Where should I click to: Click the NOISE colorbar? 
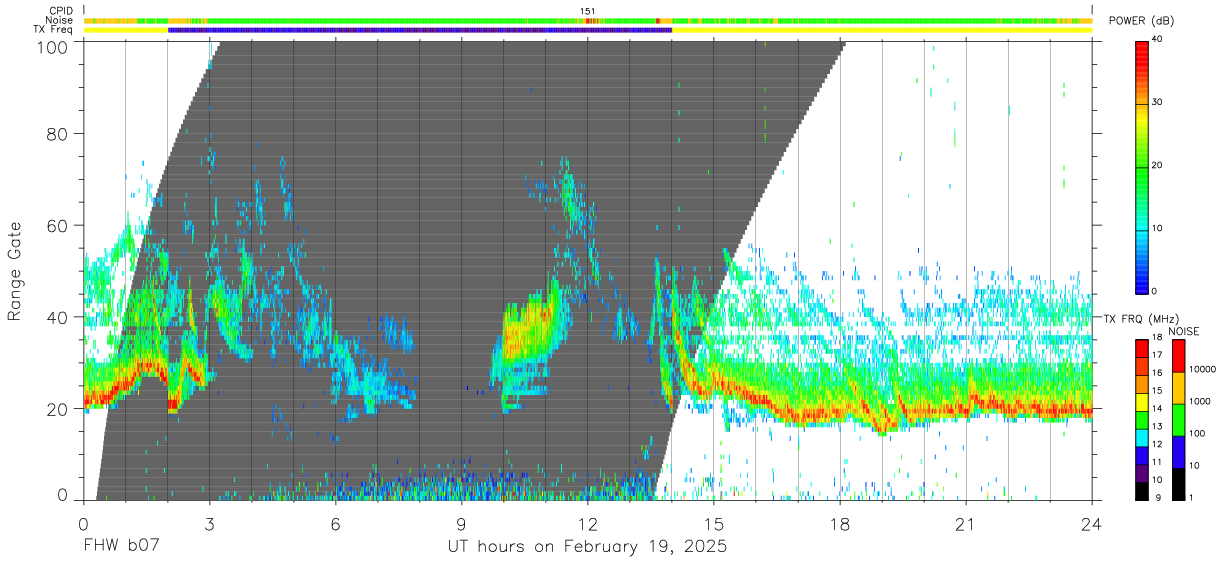(1178, 419)
